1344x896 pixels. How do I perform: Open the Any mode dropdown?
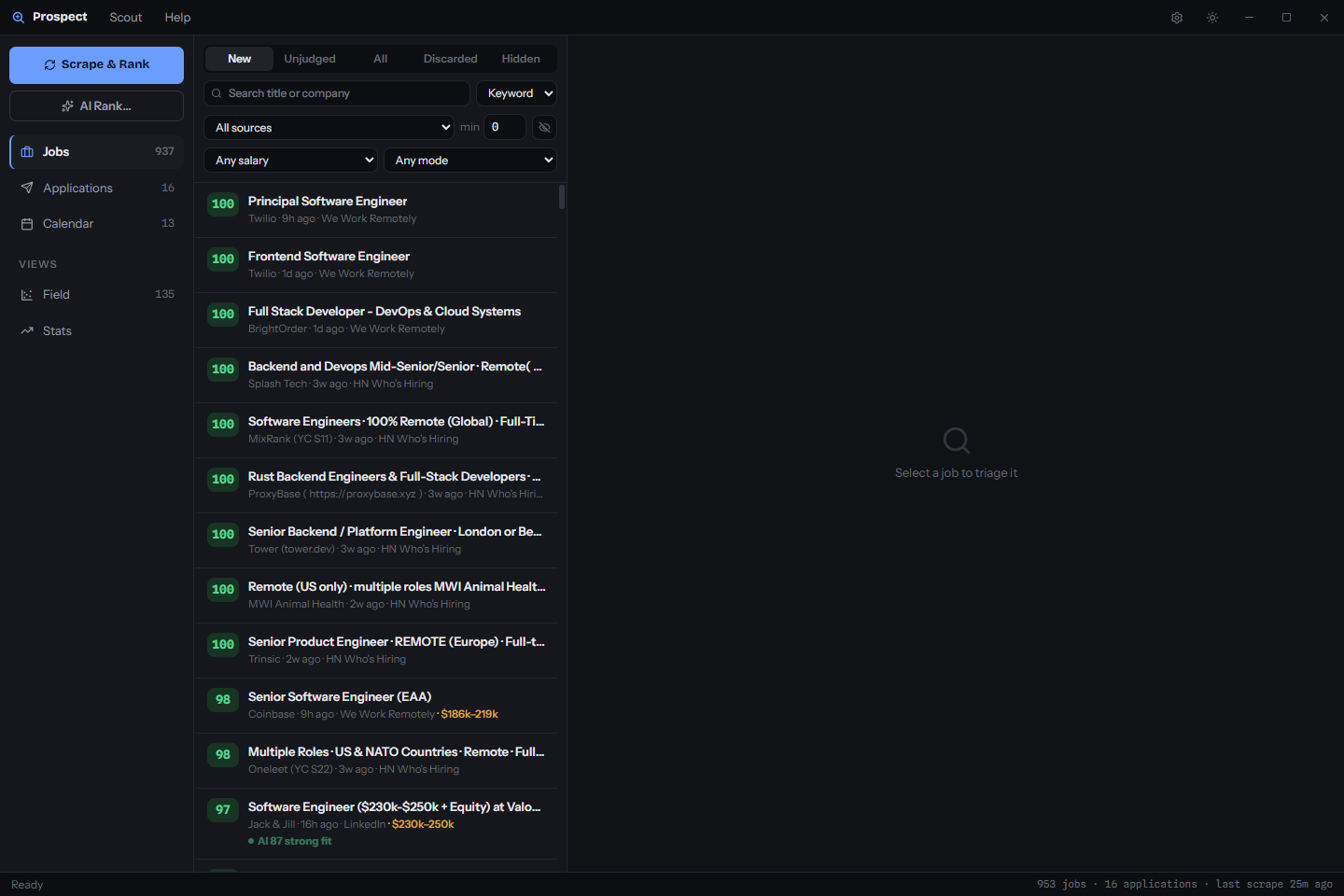tap(470, 161)
